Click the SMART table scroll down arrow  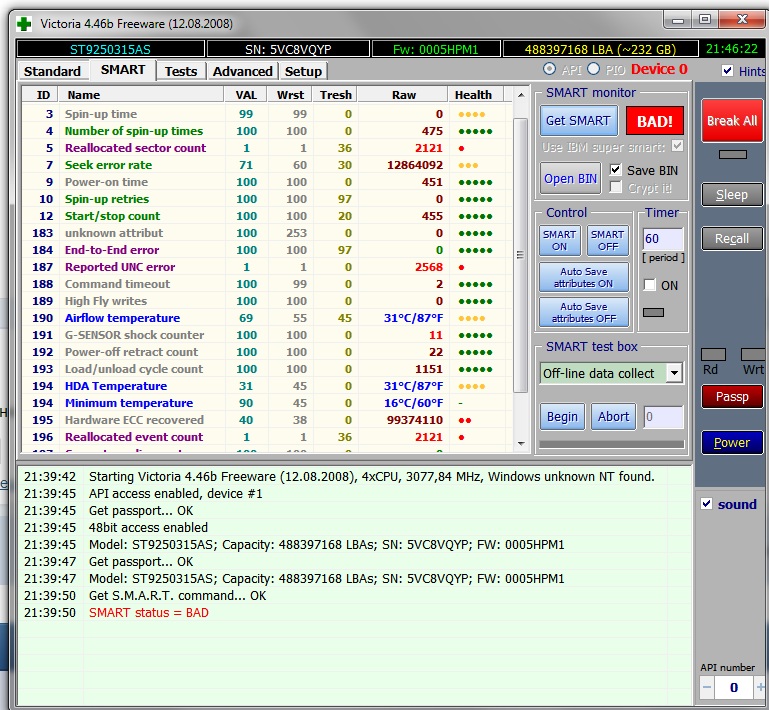coord(521,443)
